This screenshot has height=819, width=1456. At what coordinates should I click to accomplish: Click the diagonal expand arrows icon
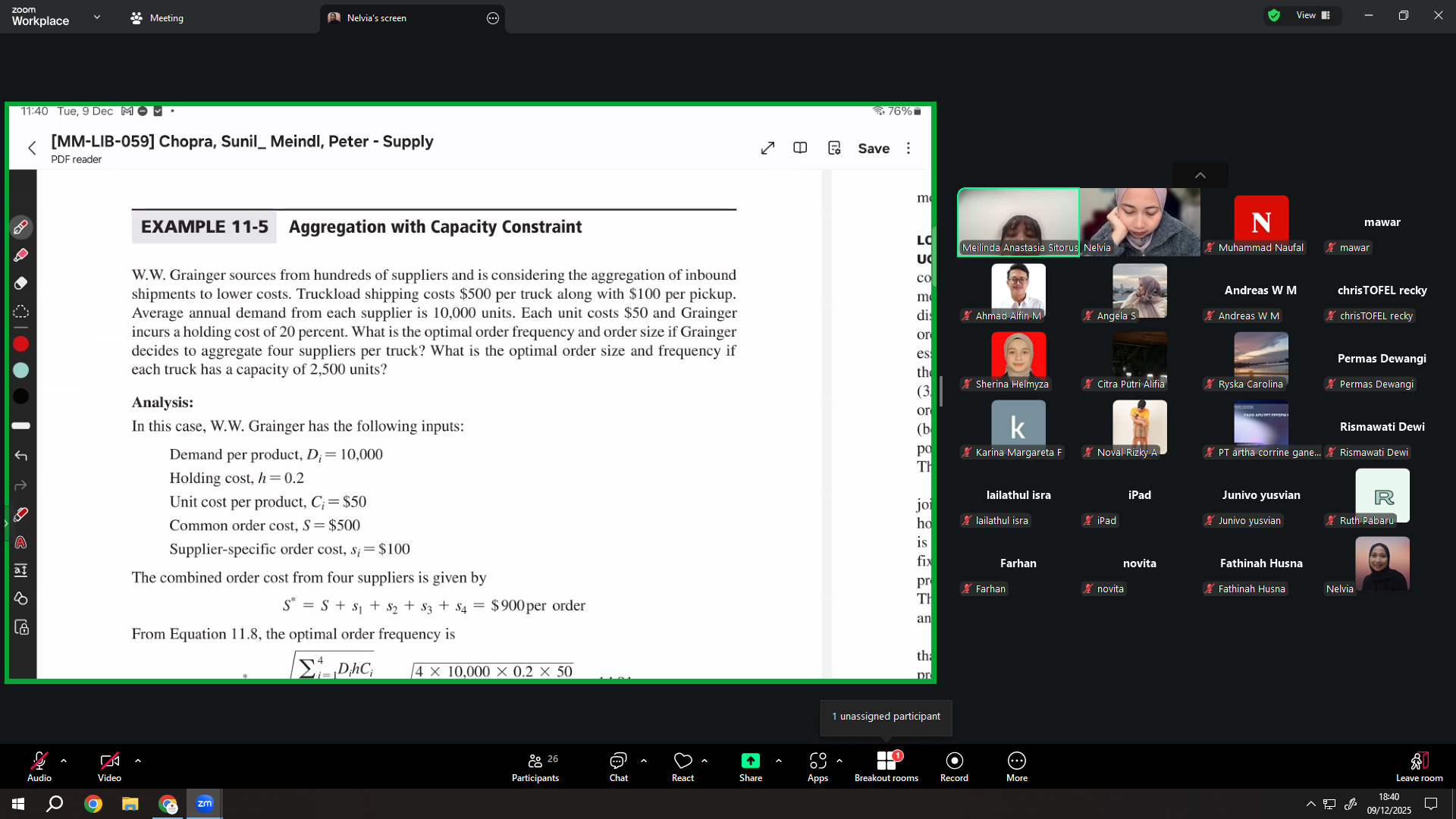click(767, 148)
